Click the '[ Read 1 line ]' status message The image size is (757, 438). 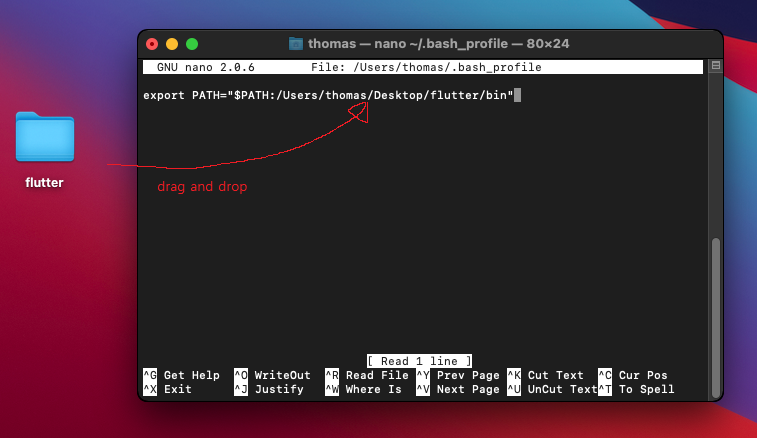point(419,361)
